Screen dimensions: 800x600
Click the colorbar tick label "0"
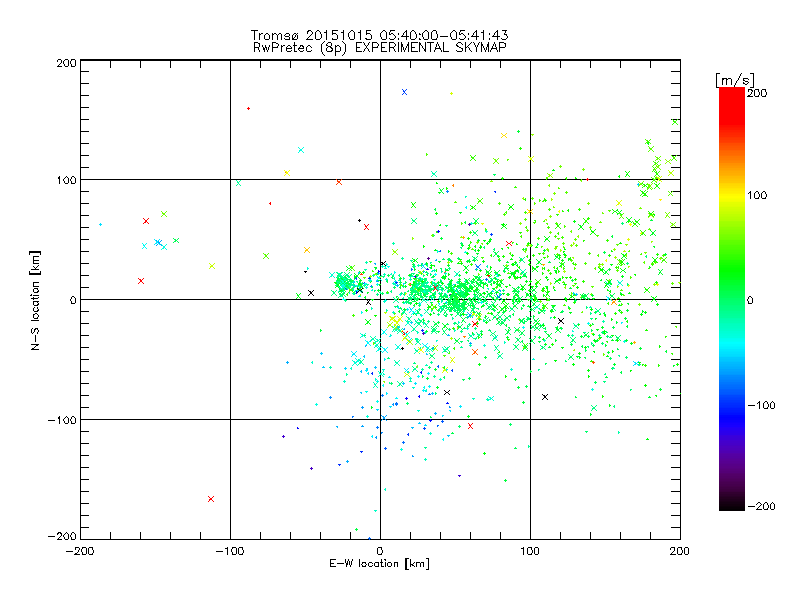coord(750,300)
